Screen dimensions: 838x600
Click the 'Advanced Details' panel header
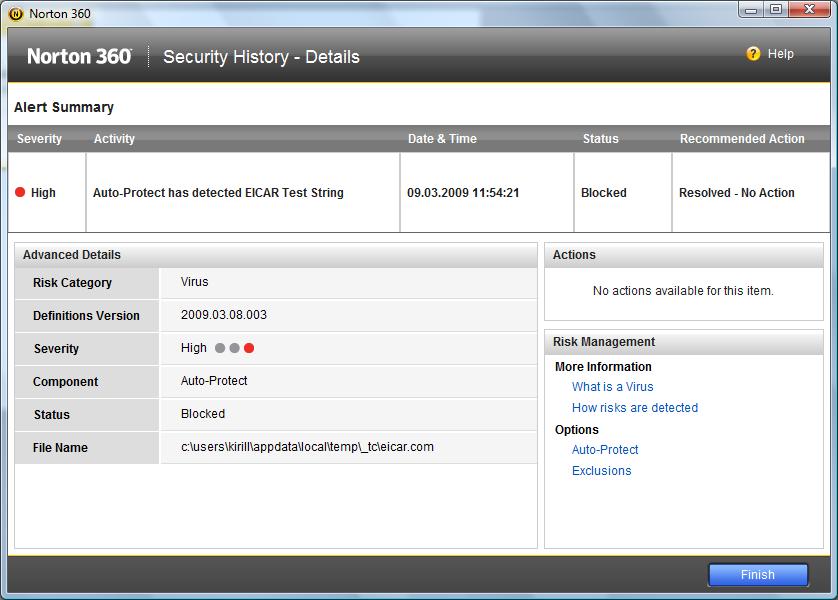(276, 255)
